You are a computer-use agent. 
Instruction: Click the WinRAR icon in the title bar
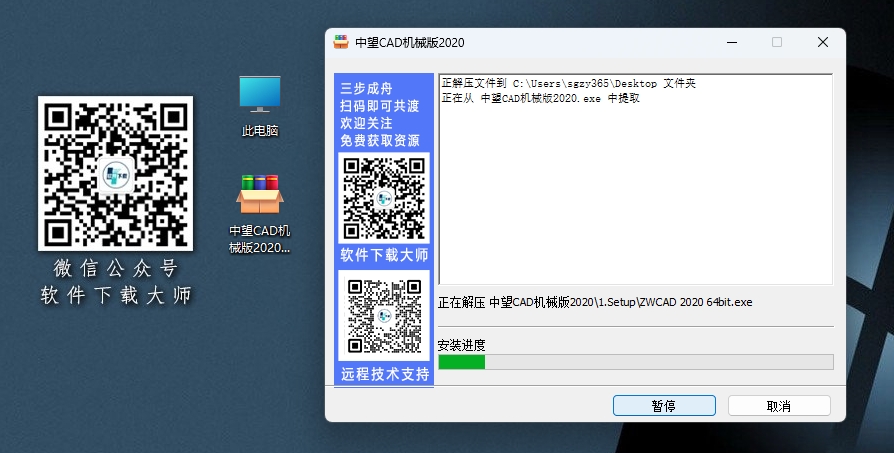[341, 42]
